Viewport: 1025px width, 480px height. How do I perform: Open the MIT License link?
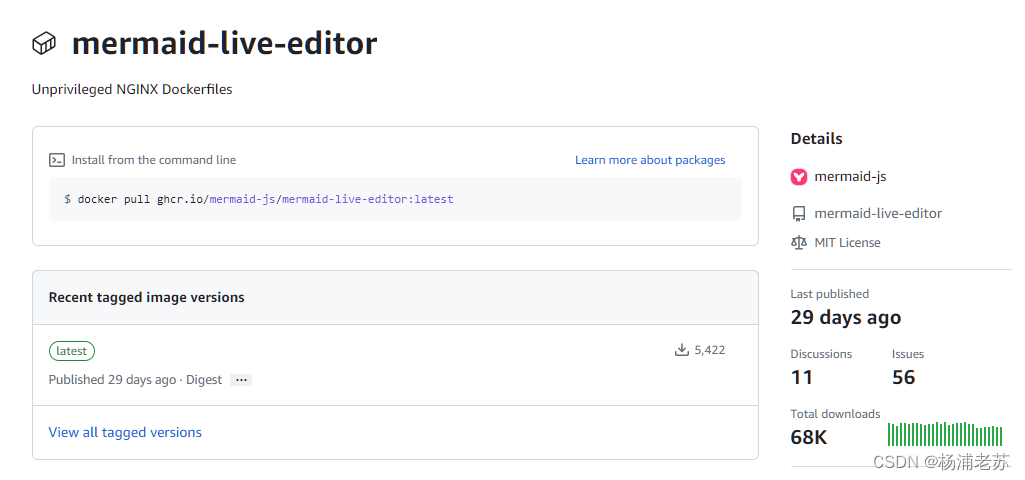tap(847, 243)
